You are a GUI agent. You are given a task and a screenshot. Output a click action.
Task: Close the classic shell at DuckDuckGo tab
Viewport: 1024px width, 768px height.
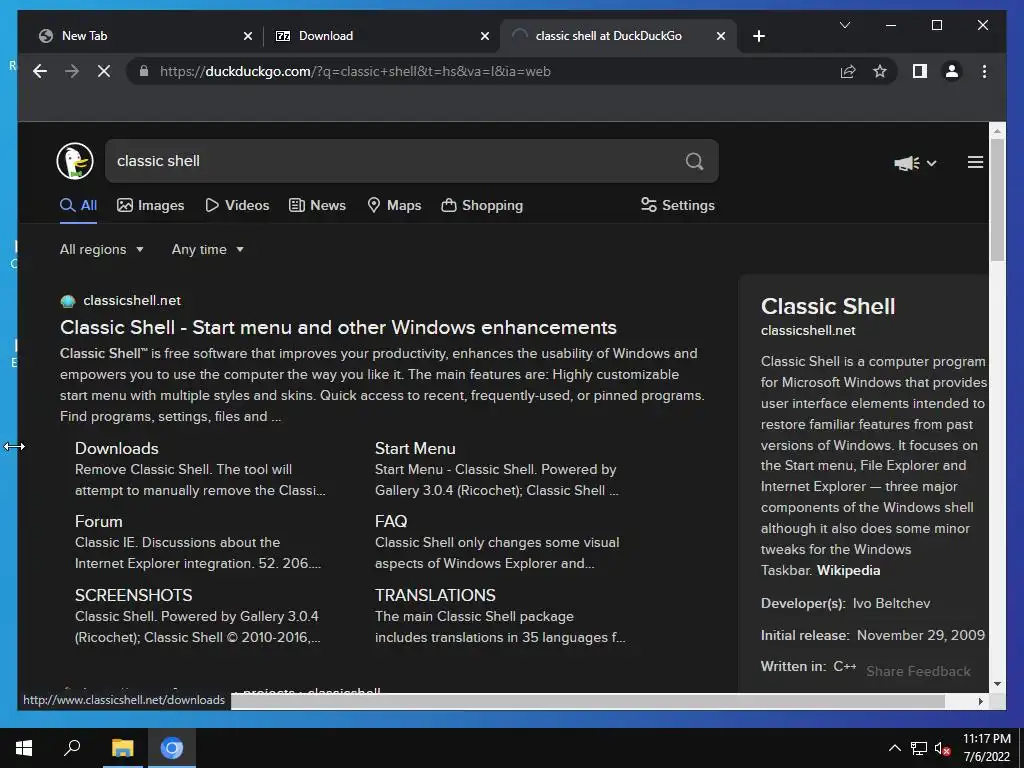[x=721, y=36]
